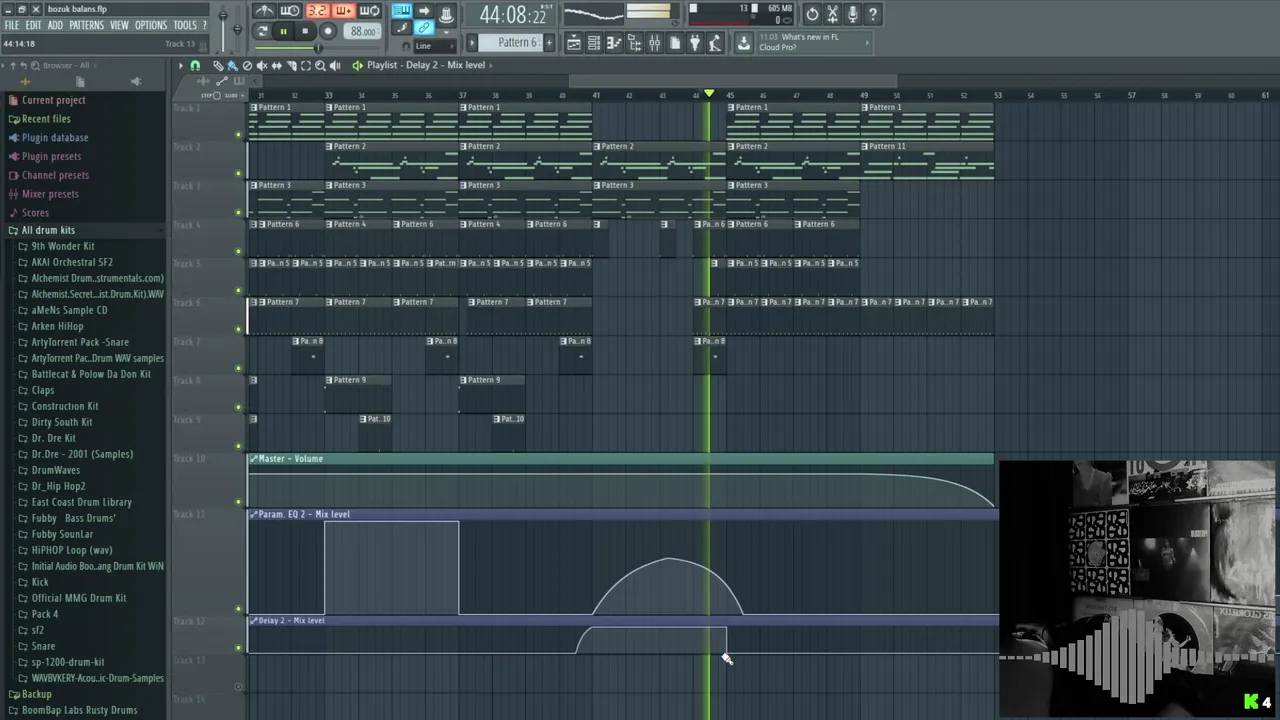1280x720 pixels.
Task: Open the plugin picker plug icon
Action: click(695, 43)
